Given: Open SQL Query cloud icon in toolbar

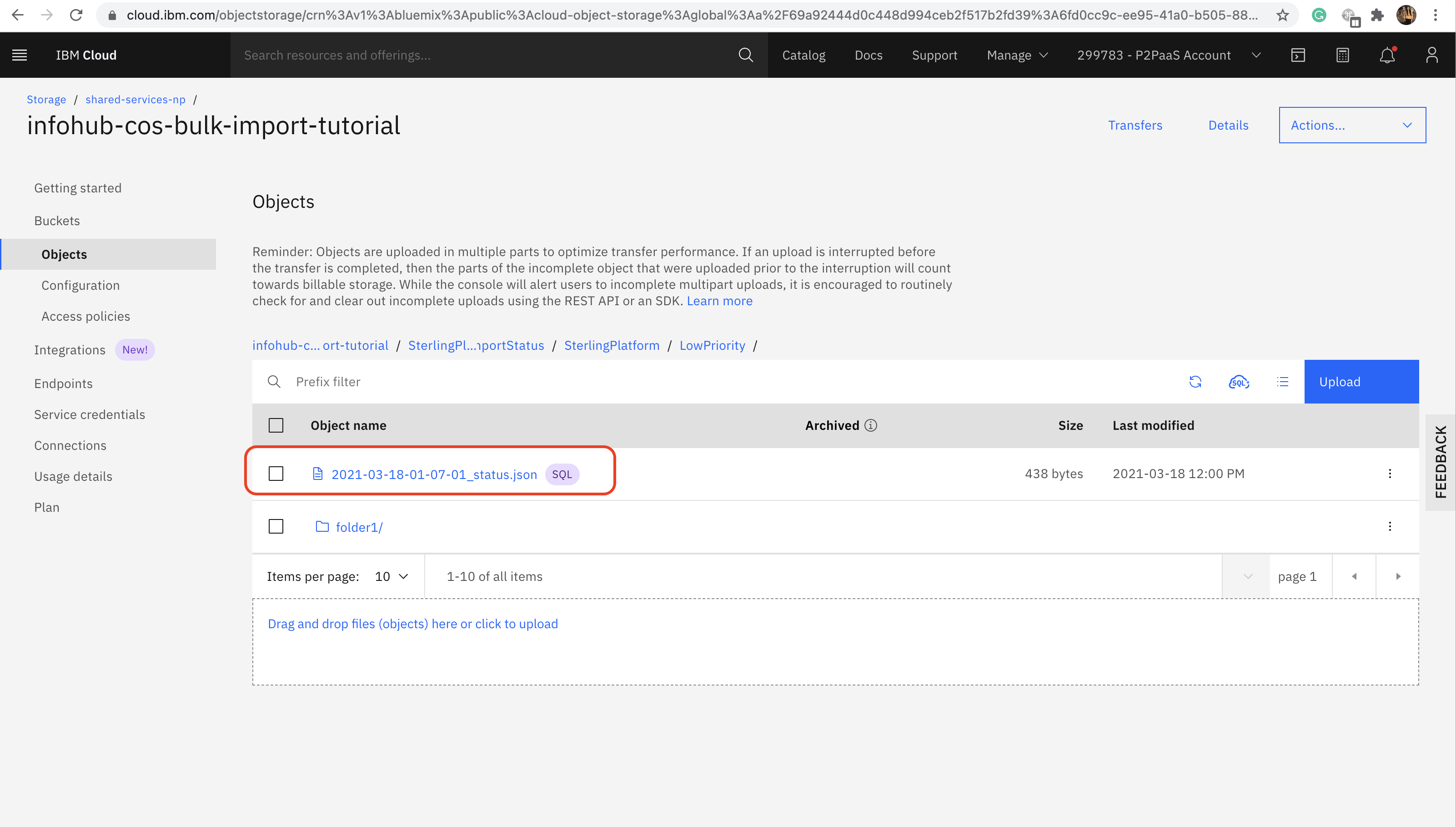Looking at the screenshot, I should 1239,382.
